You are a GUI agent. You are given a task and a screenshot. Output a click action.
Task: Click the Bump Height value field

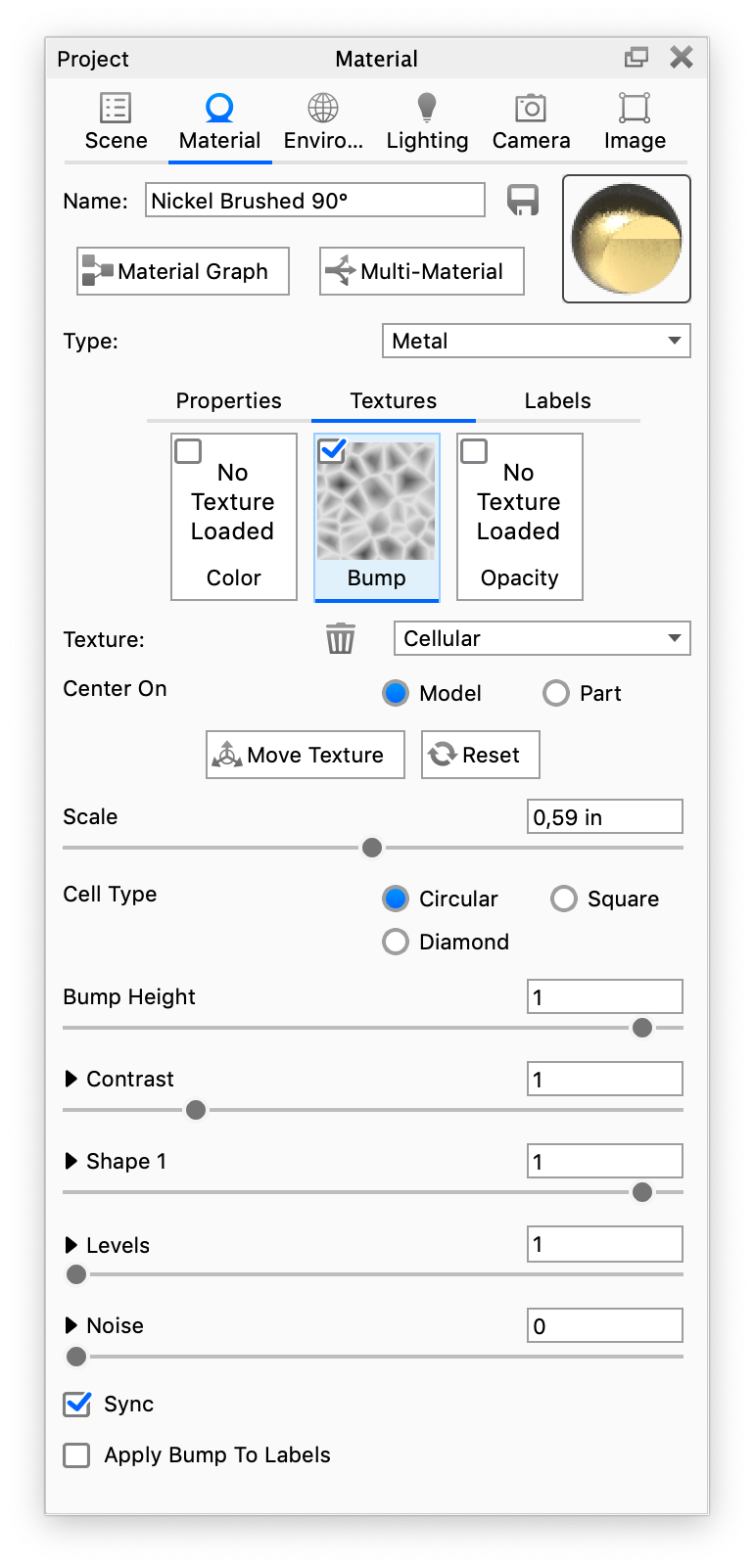pyautogui.click(x=605, y=996)
